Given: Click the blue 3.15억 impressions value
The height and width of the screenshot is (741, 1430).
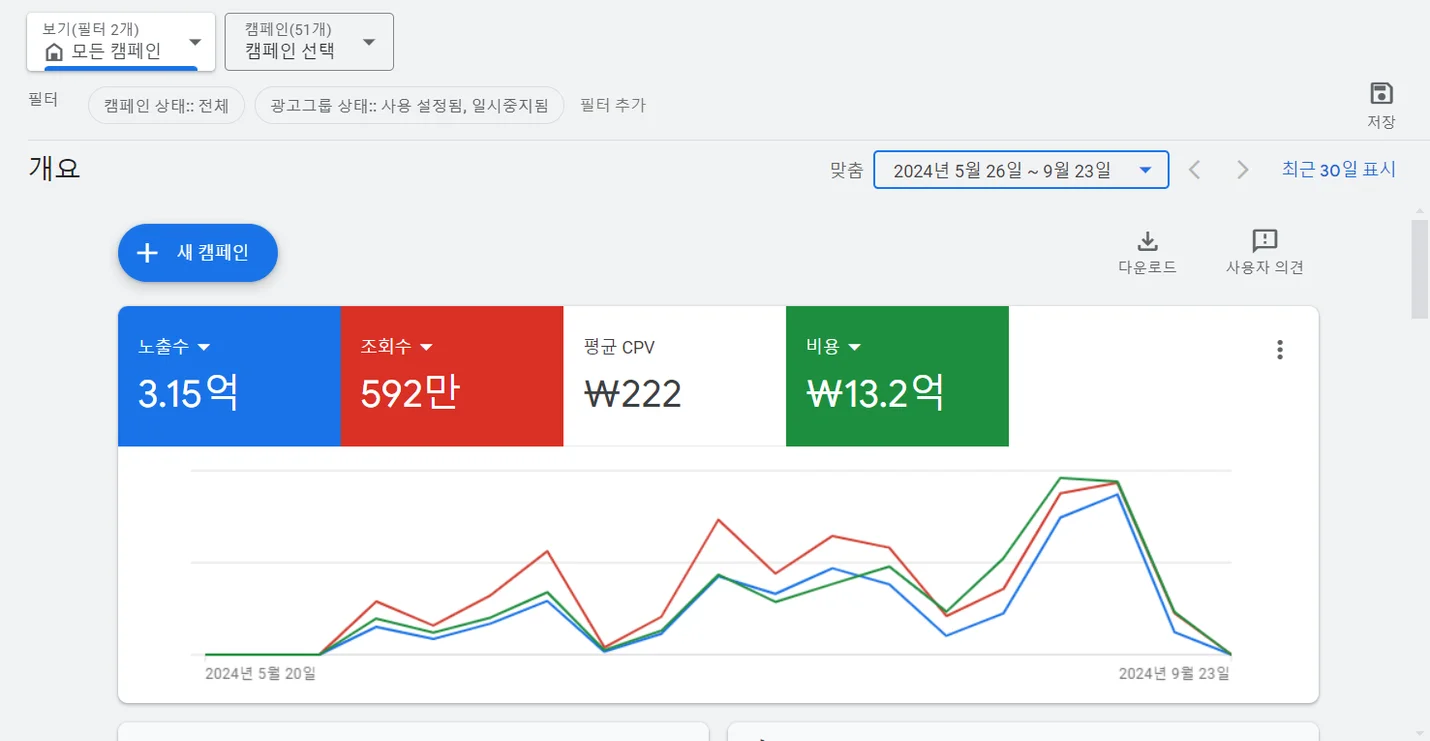Looking at the screenshot, I should [x=188, y=394].
